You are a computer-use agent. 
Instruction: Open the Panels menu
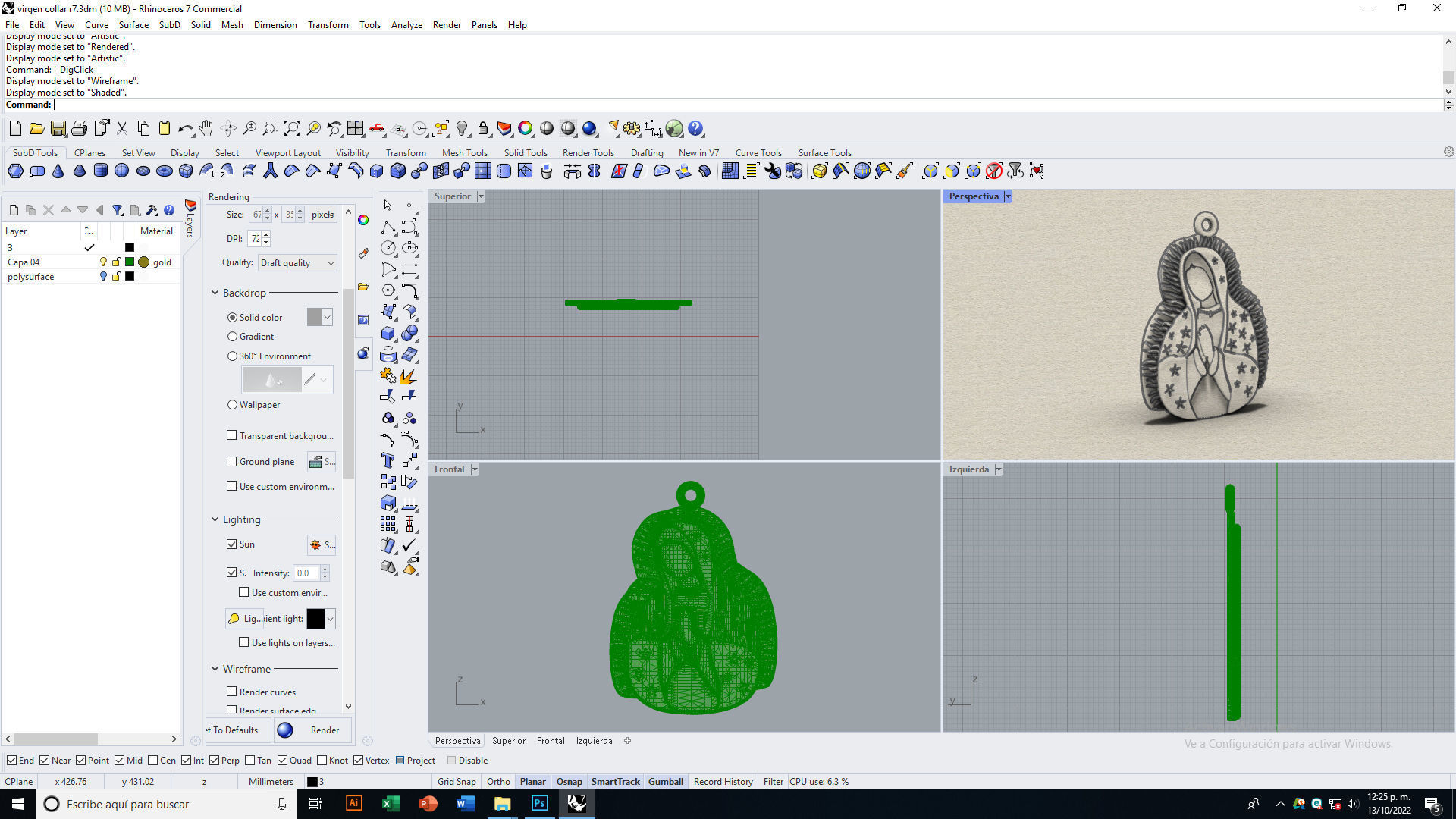[484, 25]
